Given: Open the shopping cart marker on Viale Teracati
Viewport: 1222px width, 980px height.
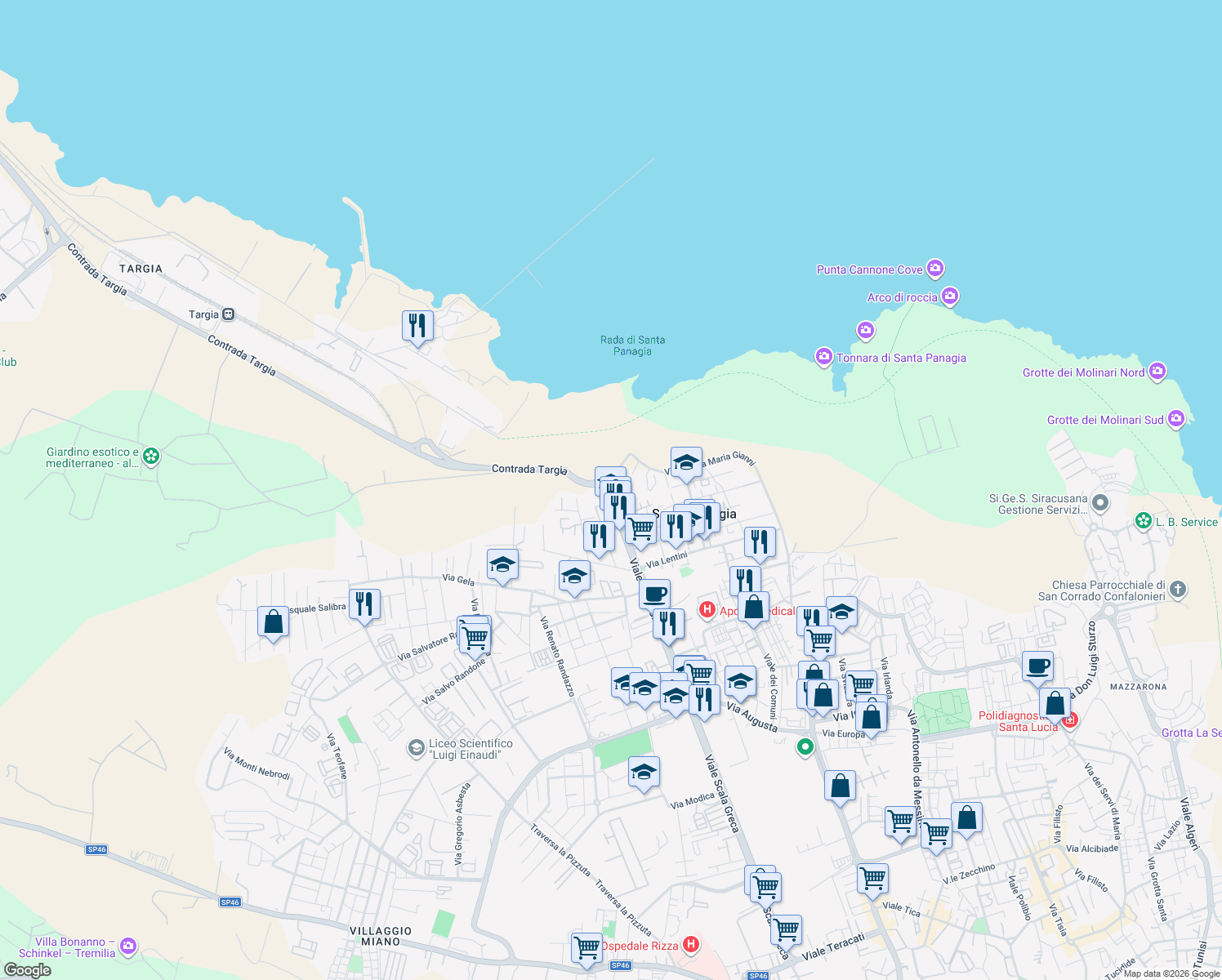Looking at the screenshot, I should pyautogui.click(x=787, y=930).
